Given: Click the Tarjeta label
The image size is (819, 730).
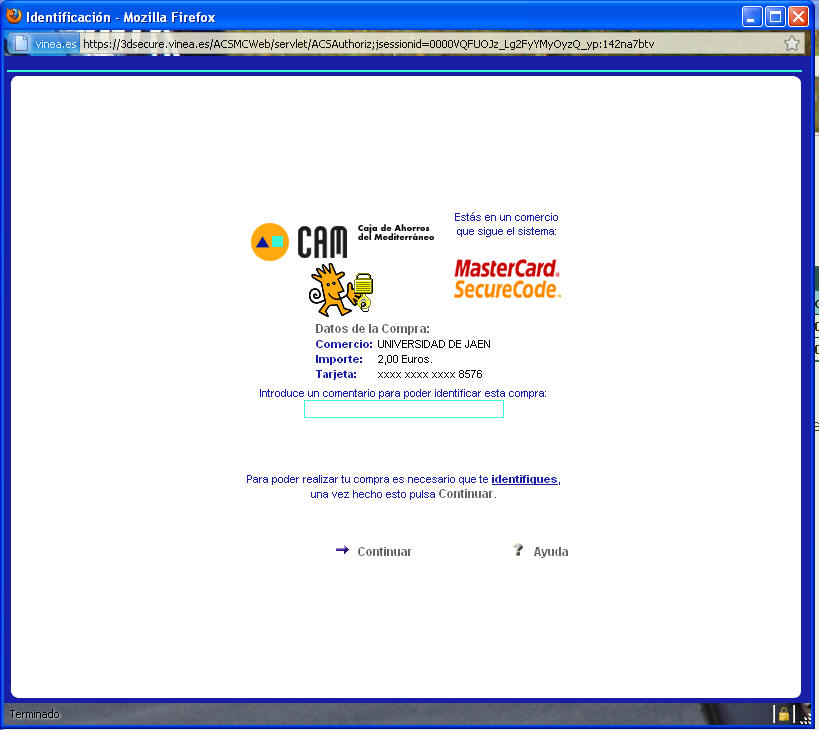Looking at the screenshot, I should coord(336,374).
